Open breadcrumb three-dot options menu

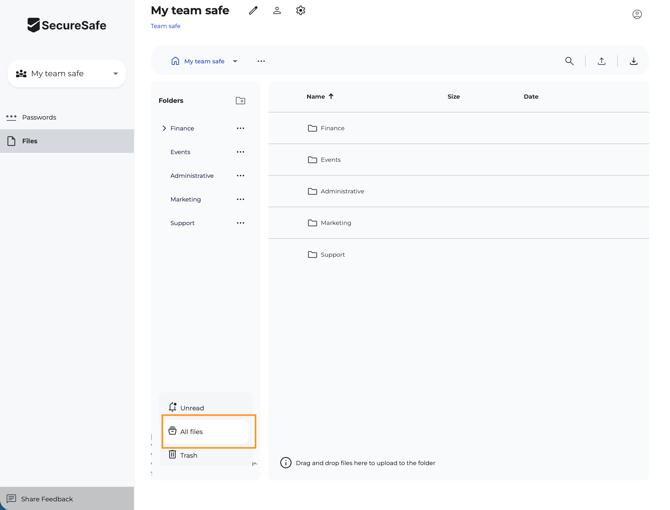coord(261,61)
